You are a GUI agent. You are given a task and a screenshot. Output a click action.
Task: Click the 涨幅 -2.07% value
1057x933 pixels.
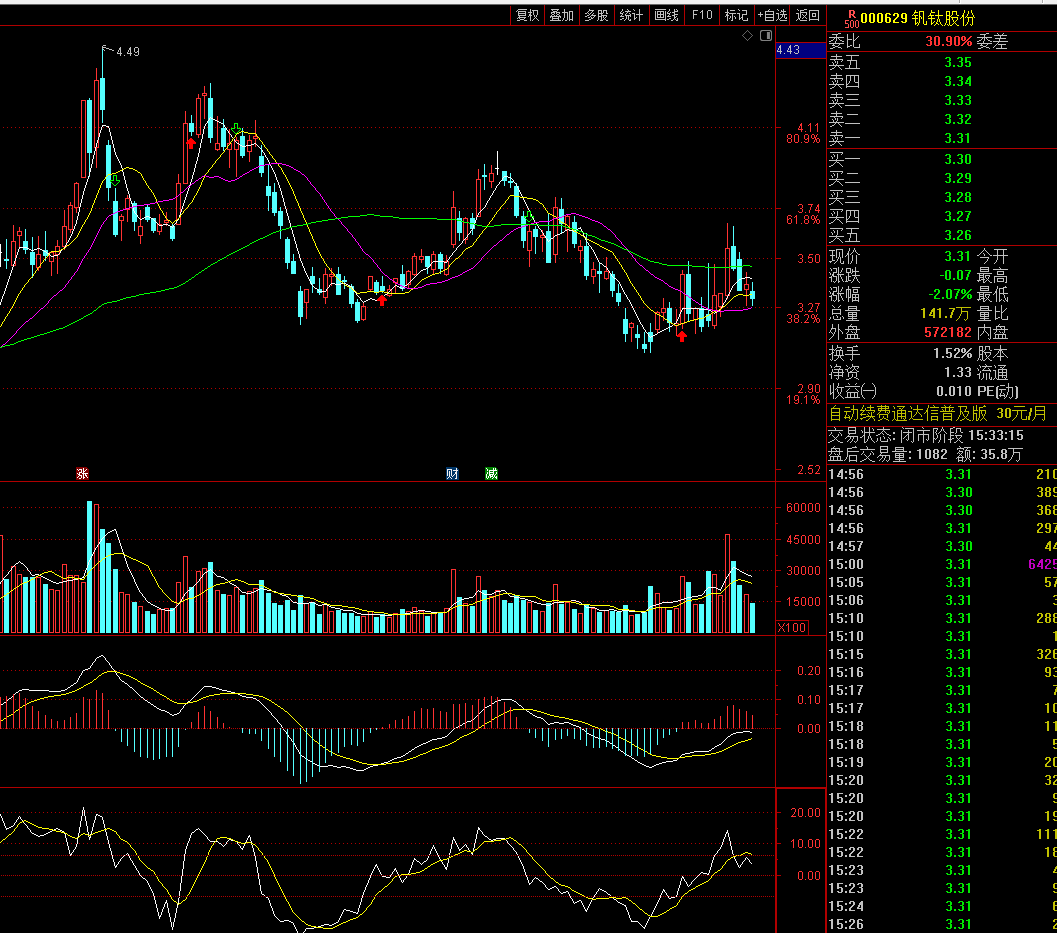[950, 294]
